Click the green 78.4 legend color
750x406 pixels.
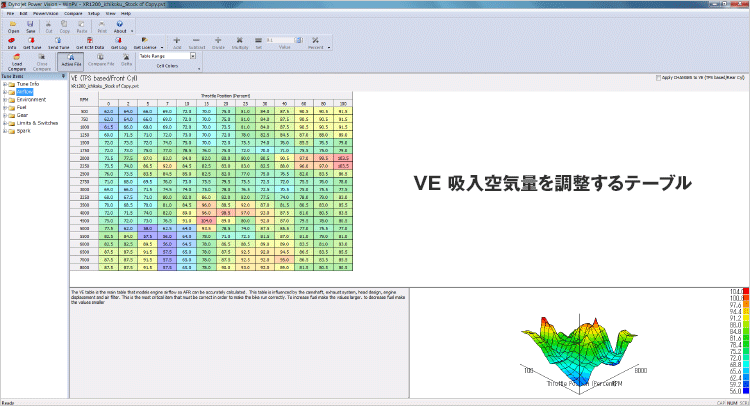pos(745,345)
